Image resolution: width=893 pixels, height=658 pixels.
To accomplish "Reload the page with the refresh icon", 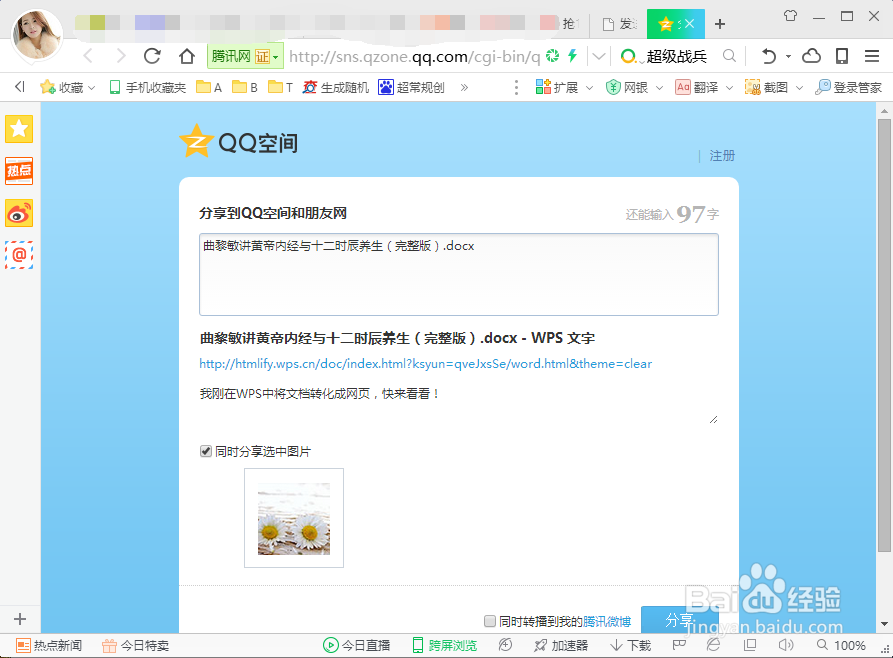I will click(152, 56).
